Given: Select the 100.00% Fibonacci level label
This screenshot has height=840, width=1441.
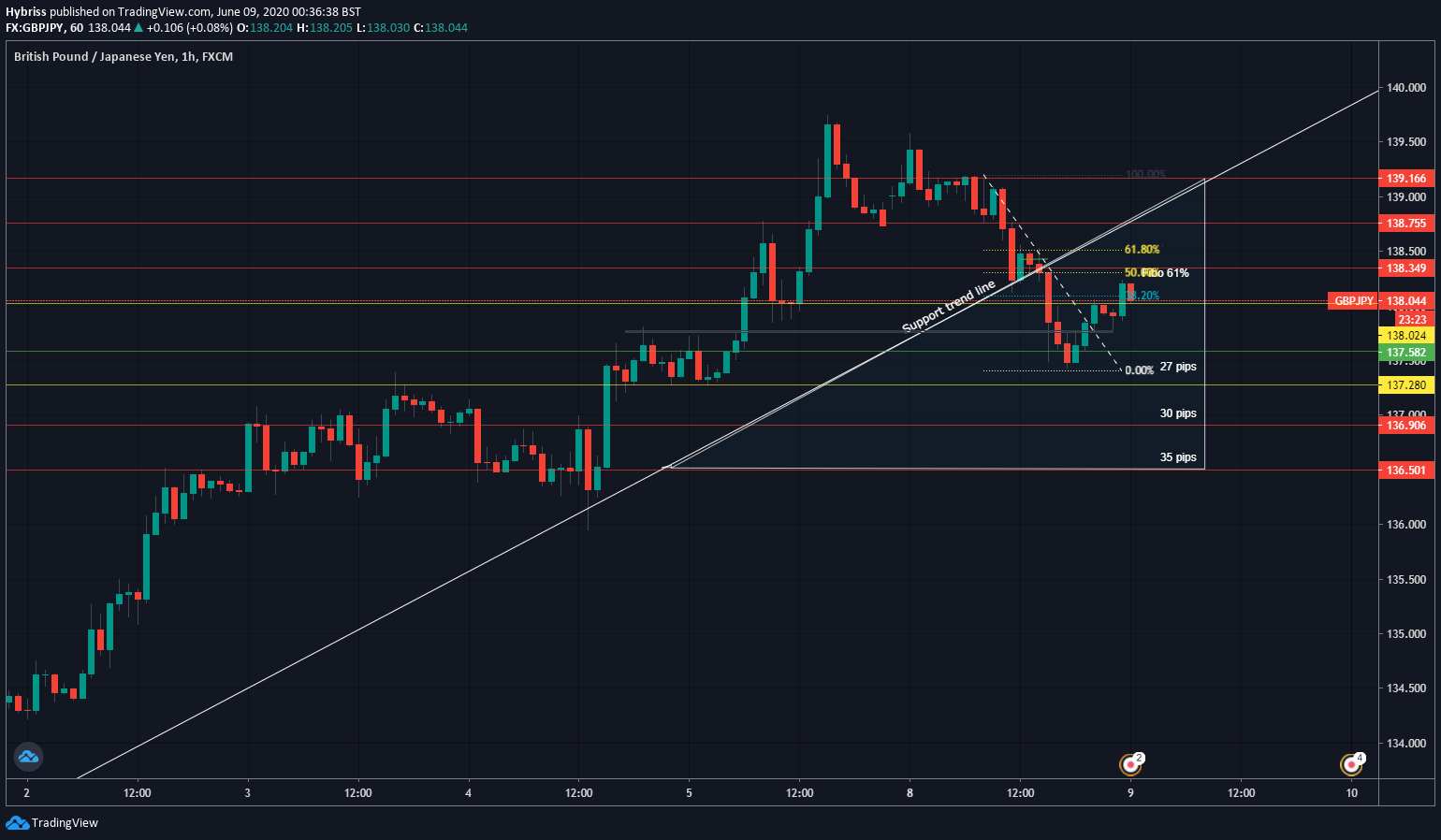Looking at the screenshot, I should tap(1145, 174).
